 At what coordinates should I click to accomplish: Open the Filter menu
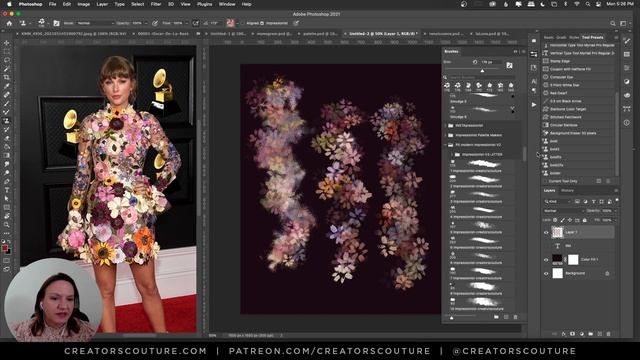point(156,4)
